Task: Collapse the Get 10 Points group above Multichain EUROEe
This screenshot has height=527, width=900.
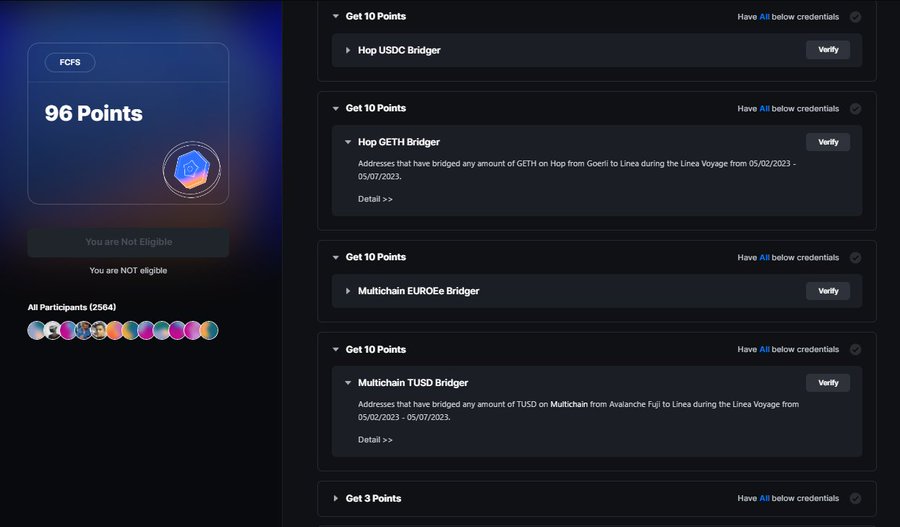Action: coord(336,257)
